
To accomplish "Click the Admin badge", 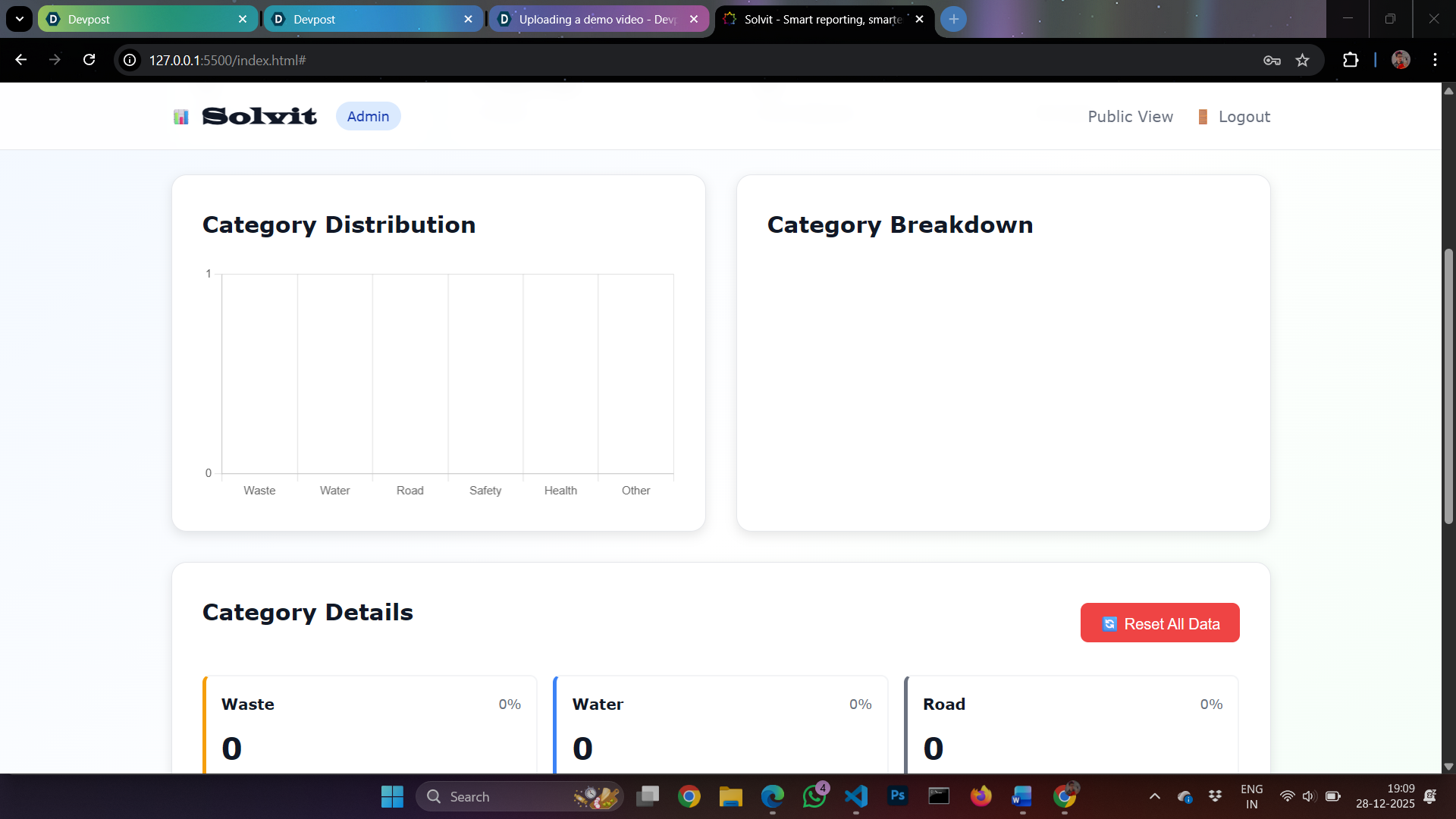I will tap(368, 116).
